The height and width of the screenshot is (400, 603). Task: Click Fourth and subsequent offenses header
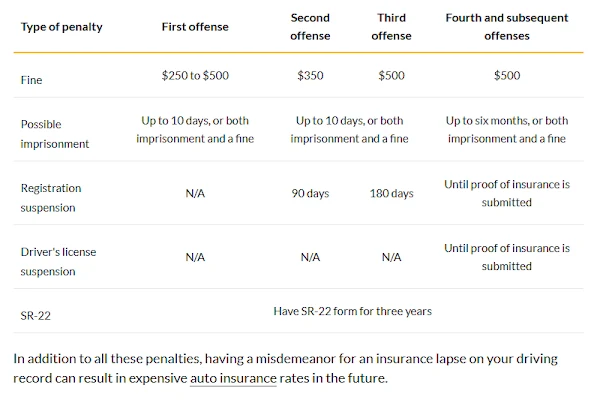coord(506,27)
